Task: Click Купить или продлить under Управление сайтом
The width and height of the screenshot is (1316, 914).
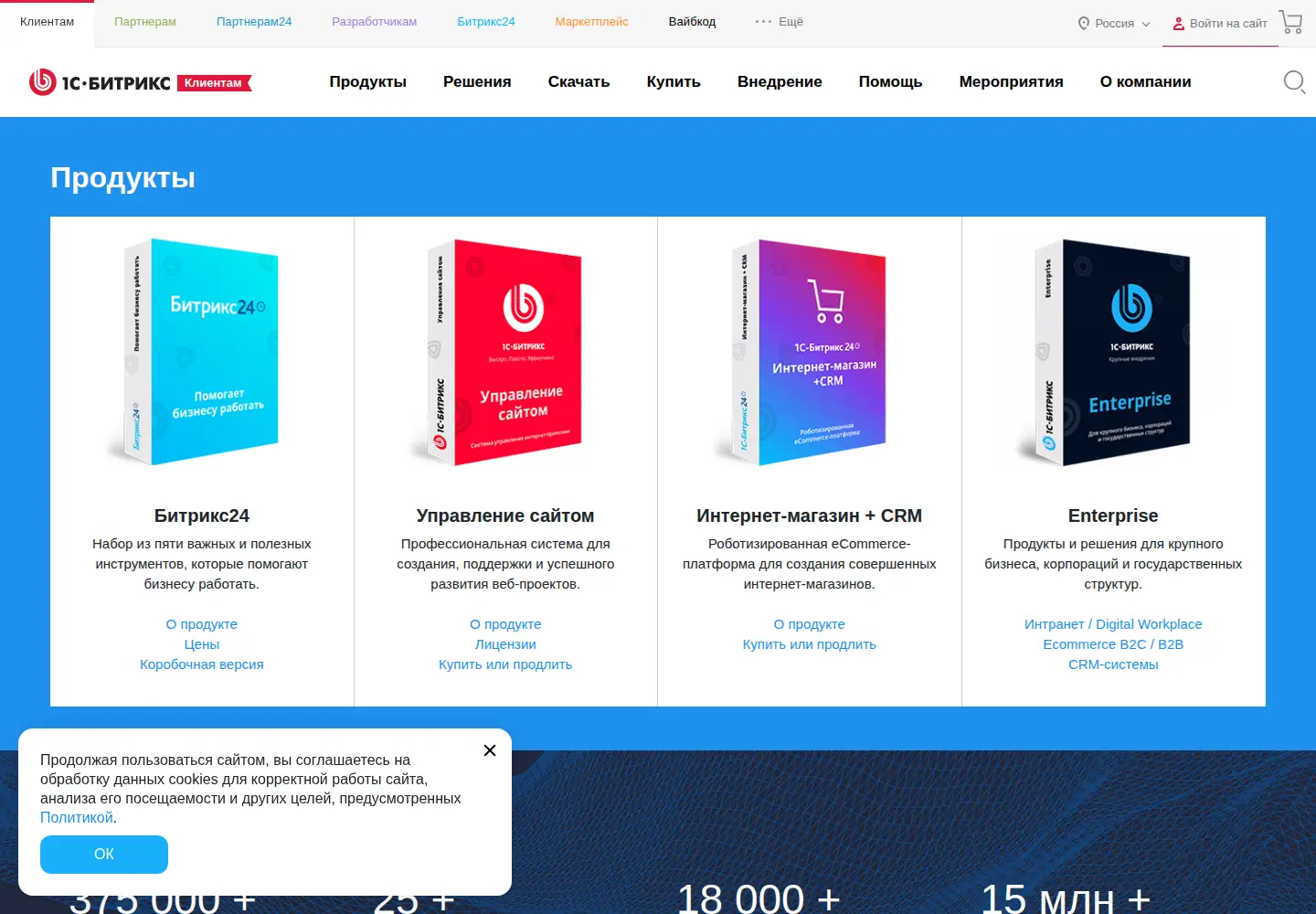Action: (x=505, y=664)
